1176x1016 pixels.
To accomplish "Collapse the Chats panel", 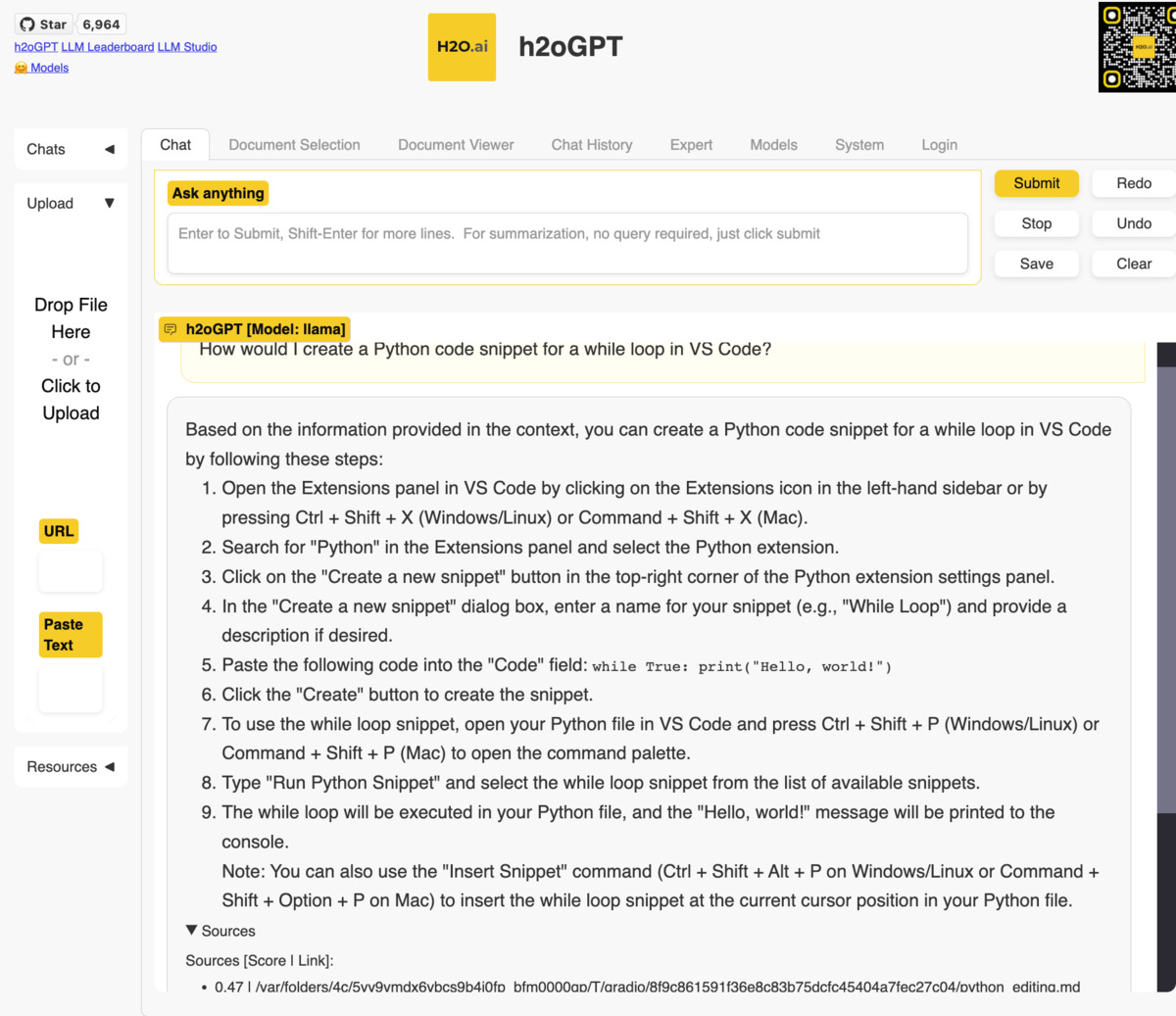I will click(110, 149).
